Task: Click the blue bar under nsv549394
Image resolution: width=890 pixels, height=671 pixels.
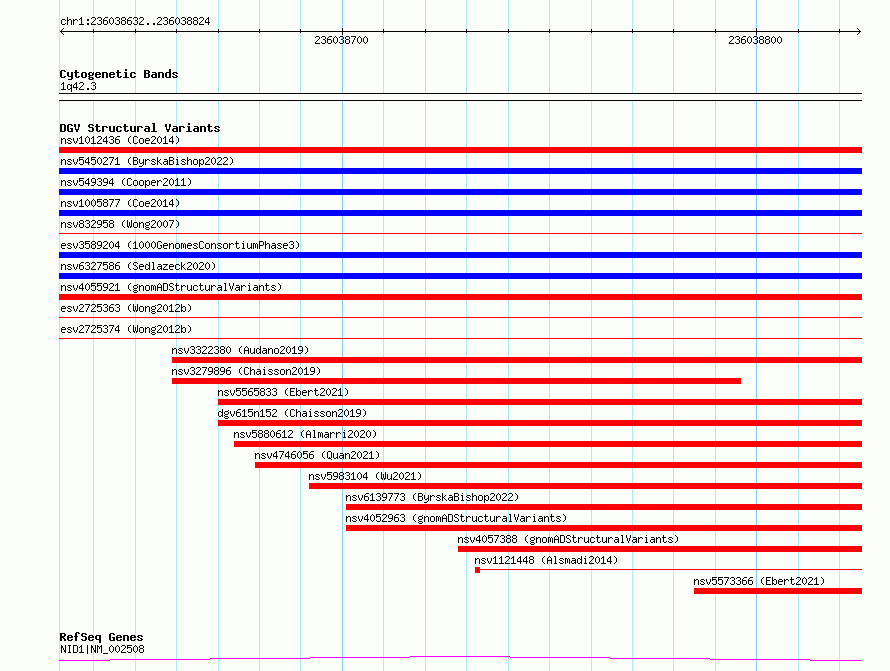Action: point(460,192)
